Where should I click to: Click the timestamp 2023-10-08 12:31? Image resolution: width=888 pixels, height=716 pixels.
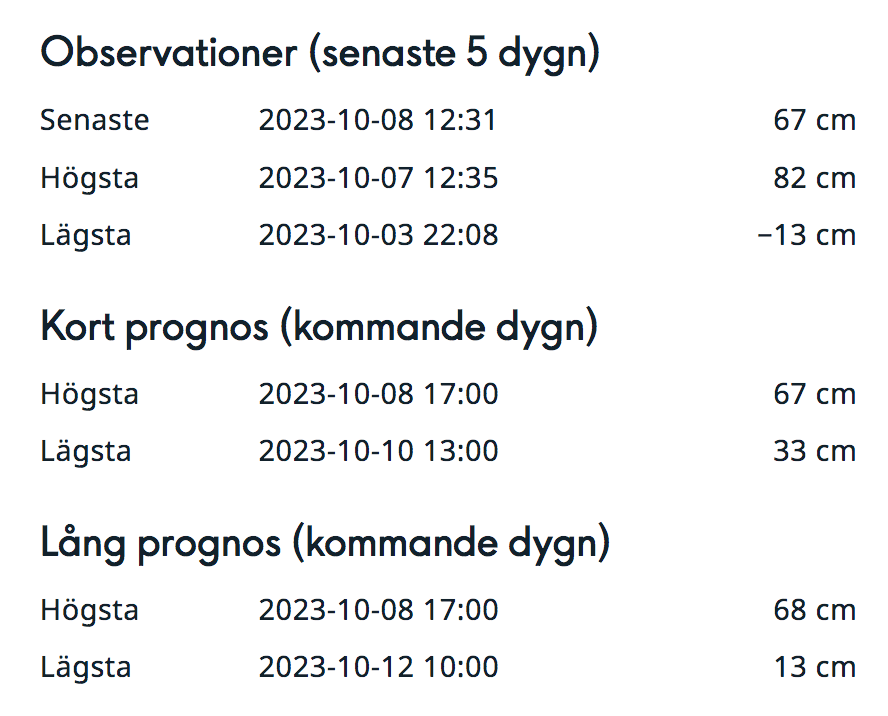(x=377, y=120)
